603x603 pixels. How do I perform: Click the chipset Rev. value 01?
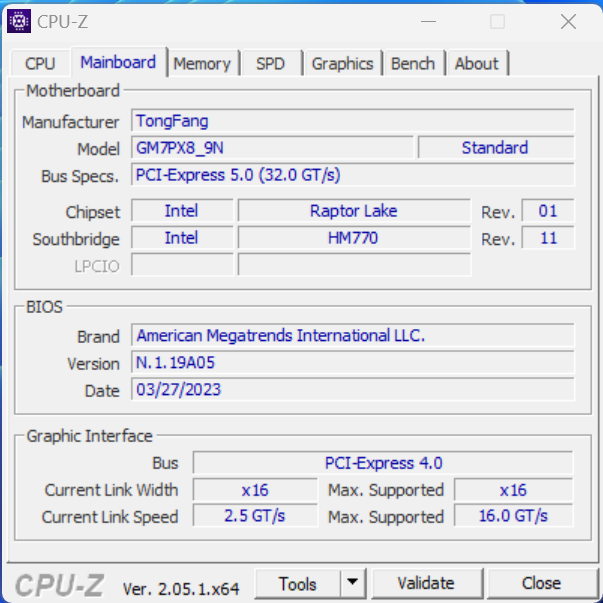[548, 211]
